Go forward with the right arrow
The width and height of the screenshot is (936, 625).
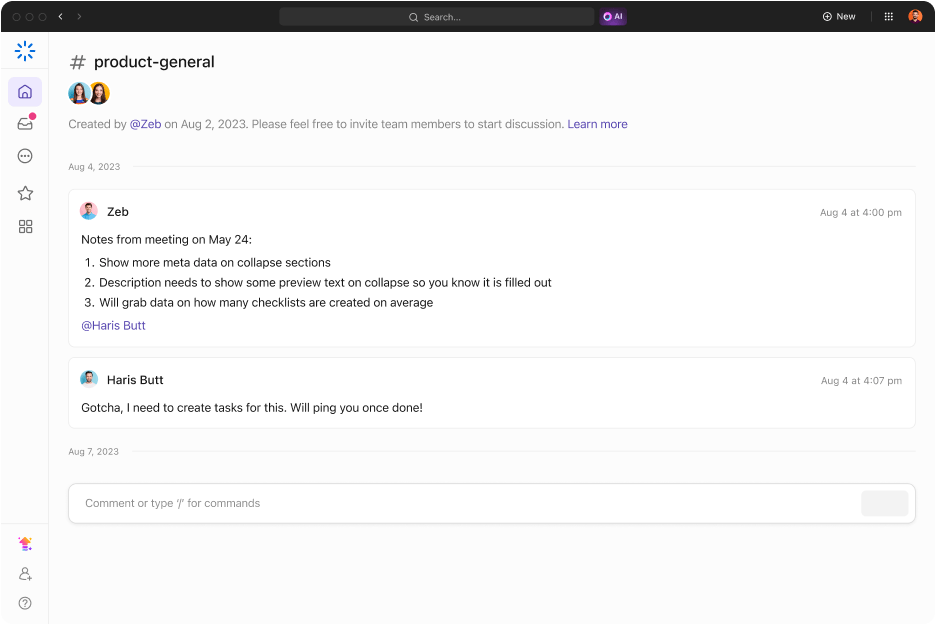pyautogui.click(x=80, y=17)
